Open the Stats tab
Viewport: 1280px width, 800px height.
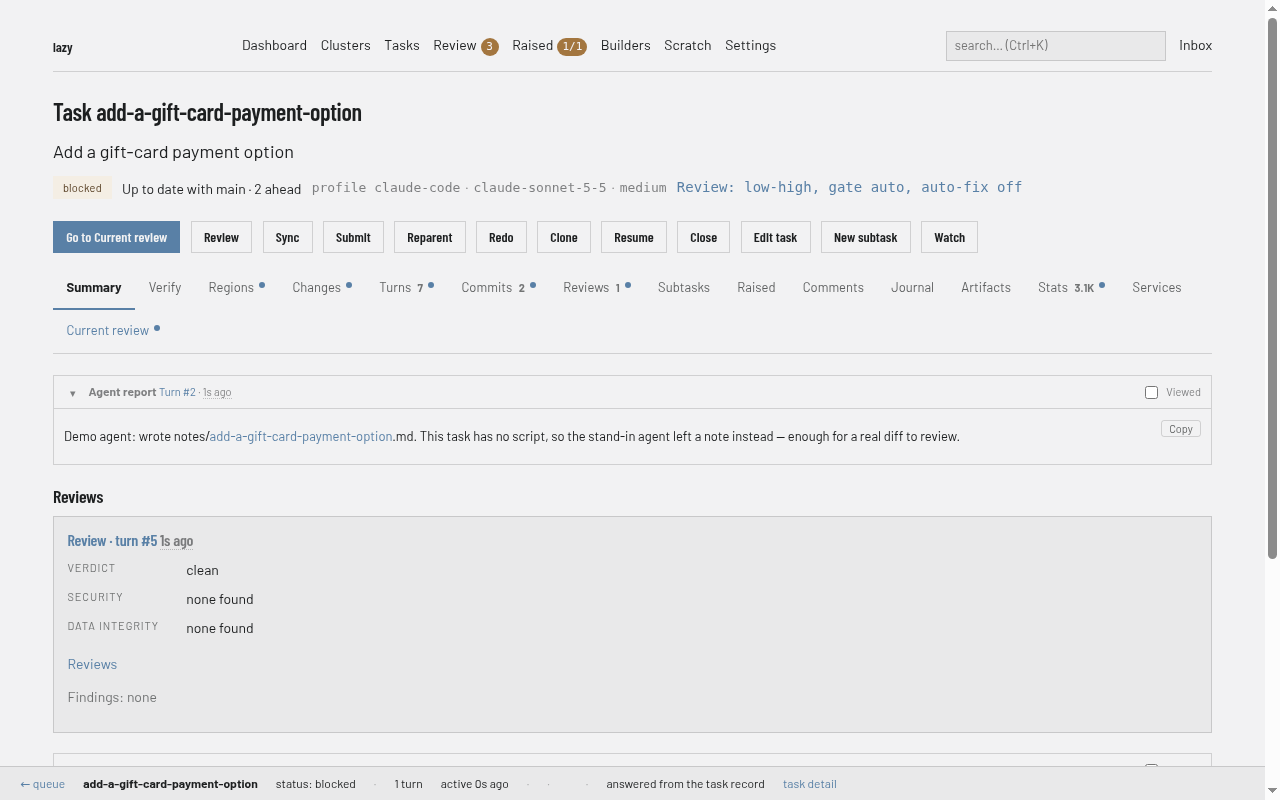tap(1071, 287)
